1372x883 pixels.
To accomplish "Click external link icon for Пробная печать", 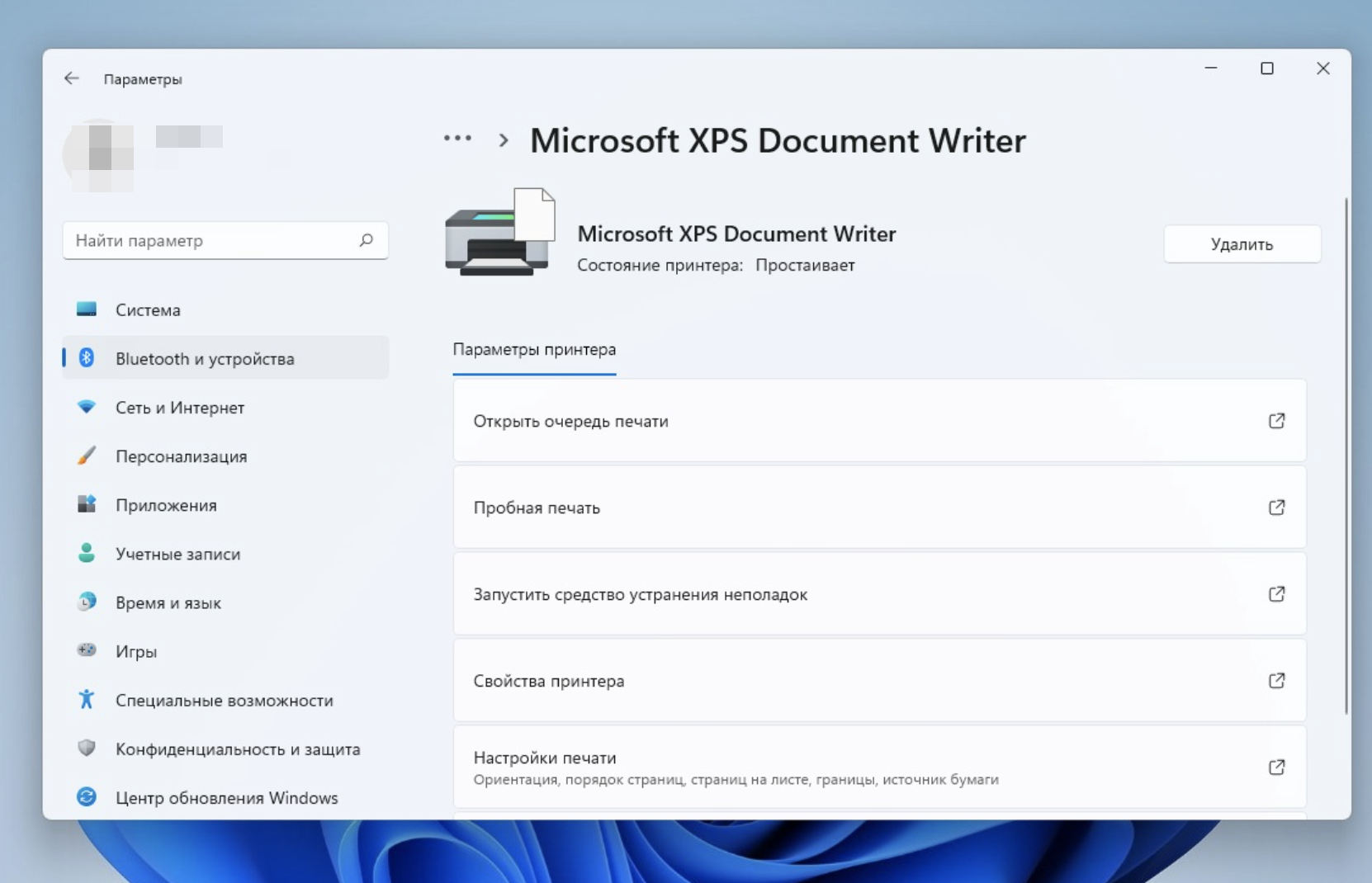I will (1276, 508).
